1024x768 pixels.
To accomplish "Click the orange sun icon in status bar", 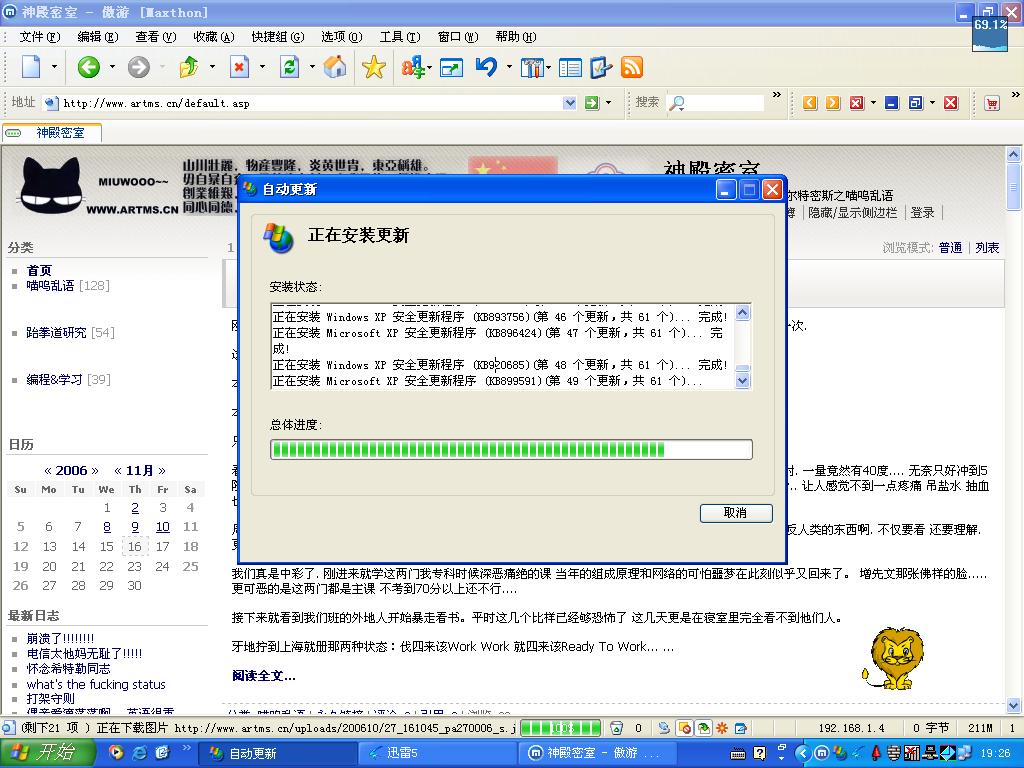I will coord(722,728).
